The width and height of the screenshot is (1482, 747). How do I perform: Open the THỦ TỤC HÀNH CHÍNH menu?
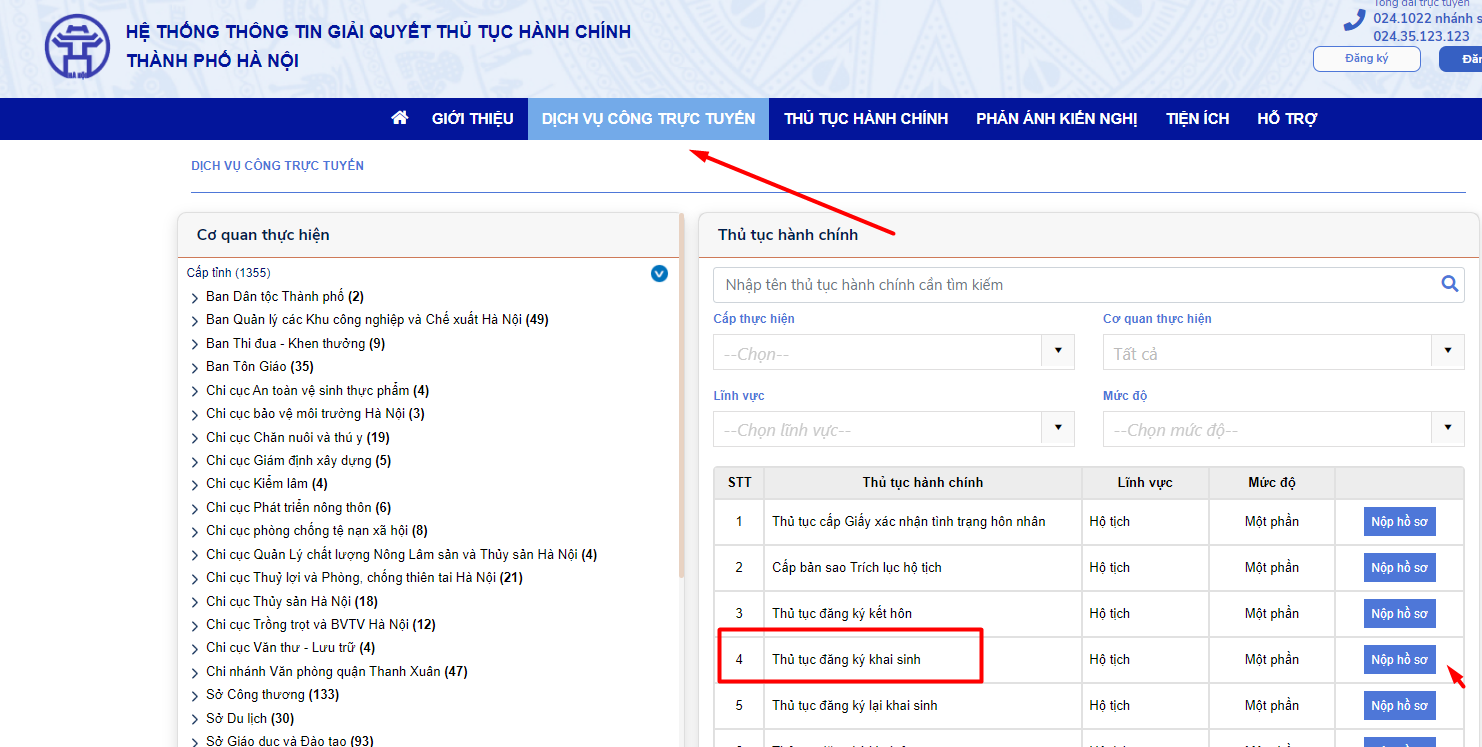click(x=864, y=118)
